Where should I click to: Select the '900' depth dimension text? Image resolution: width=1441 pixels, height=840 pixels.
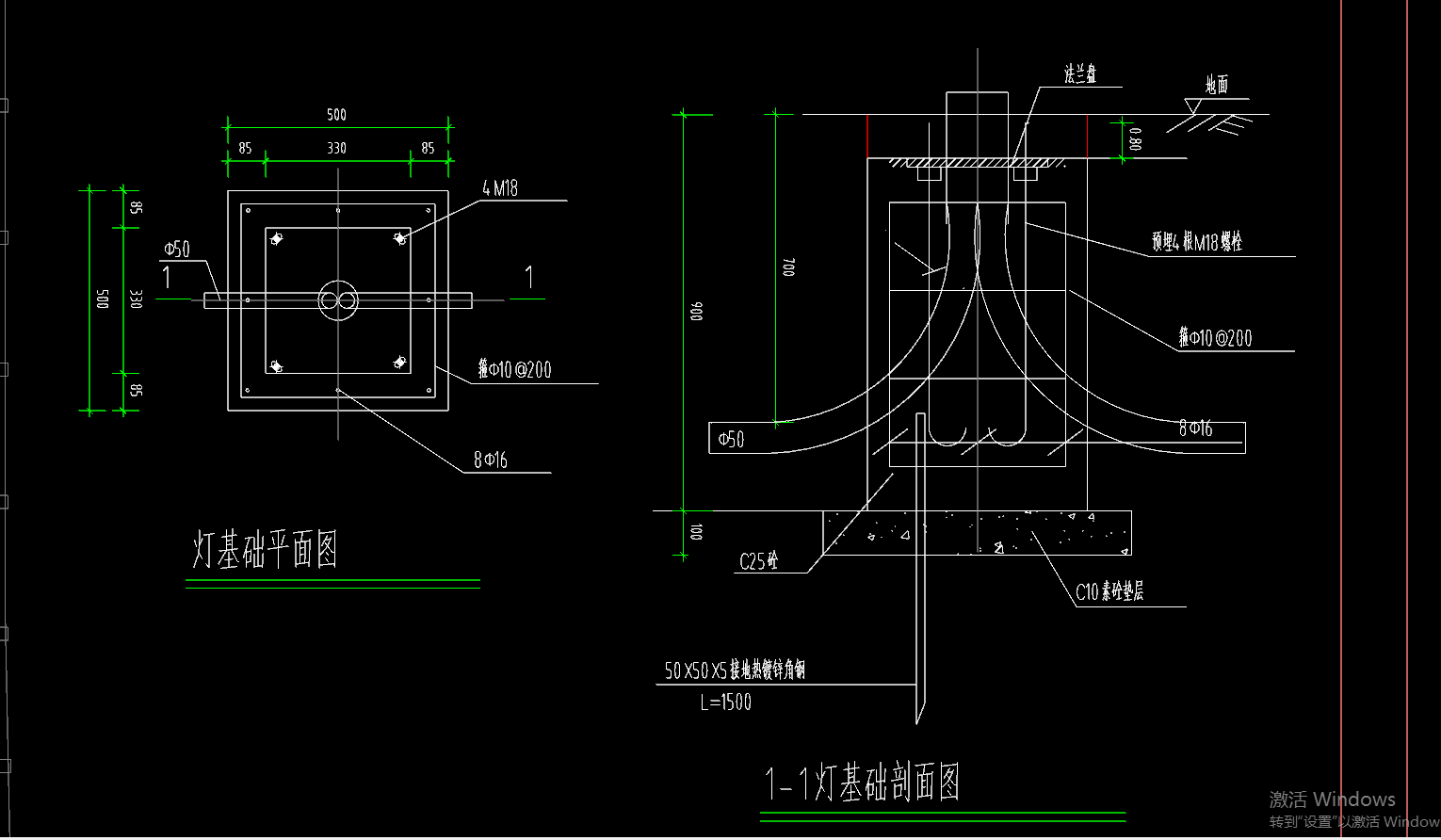(697, 311)
